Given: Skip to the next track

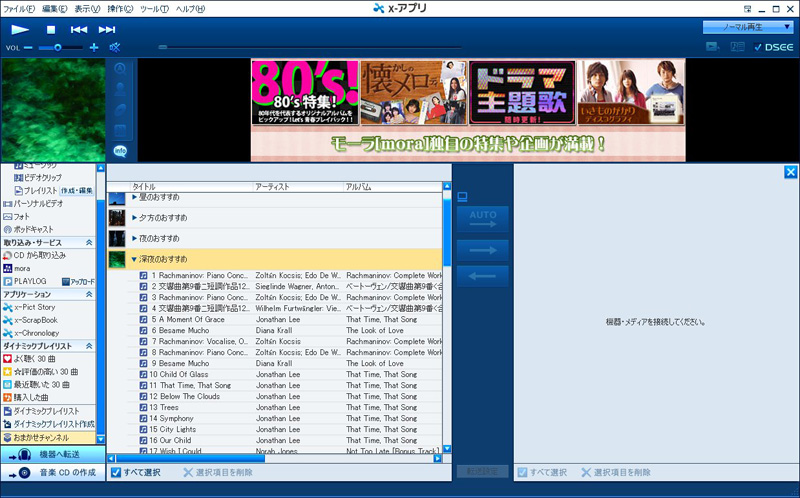Looking at the screenshot, I should point(107,29).
